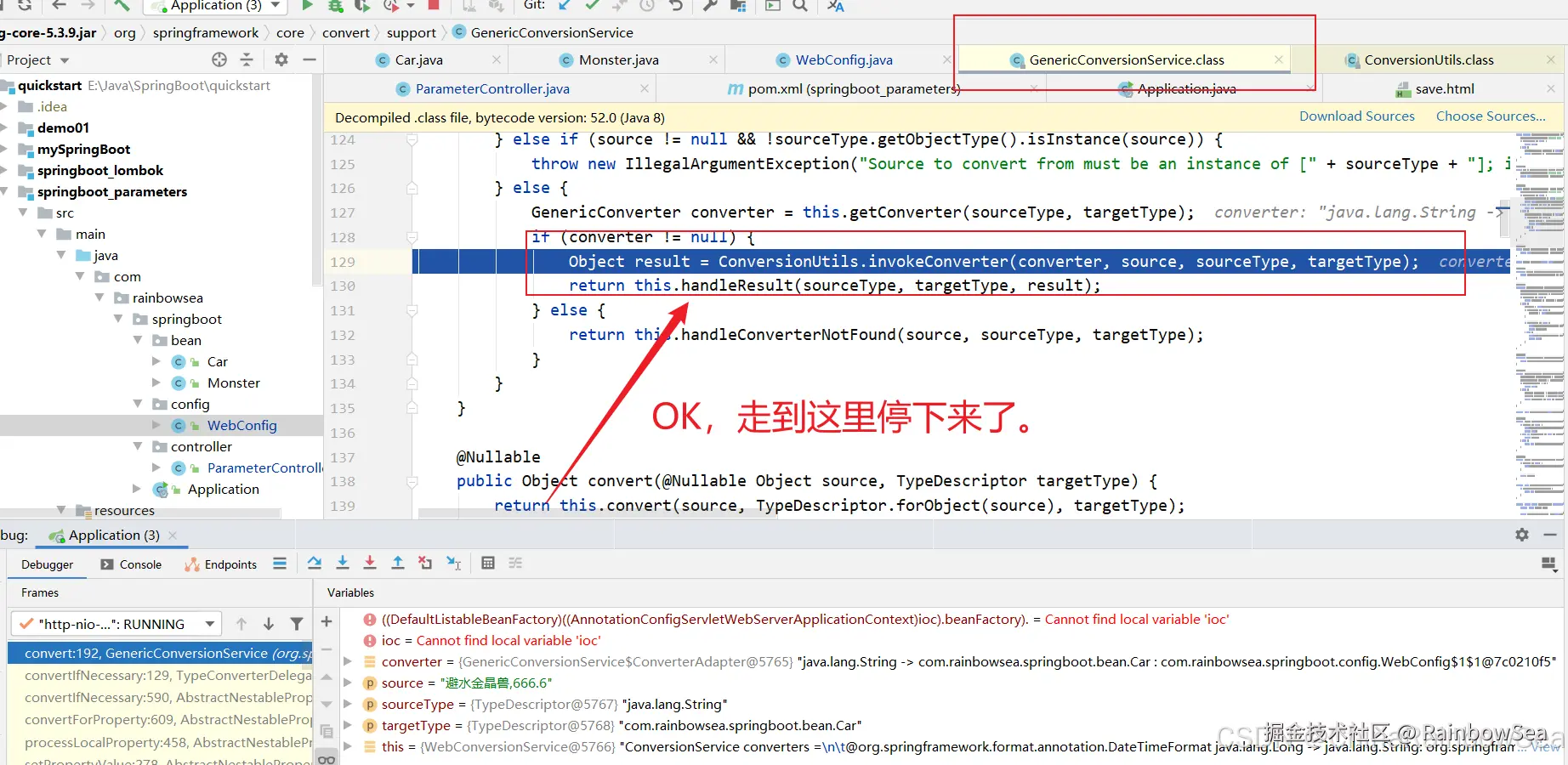
Task: Open the Endpoints tab in debugger
Action: 221,564
